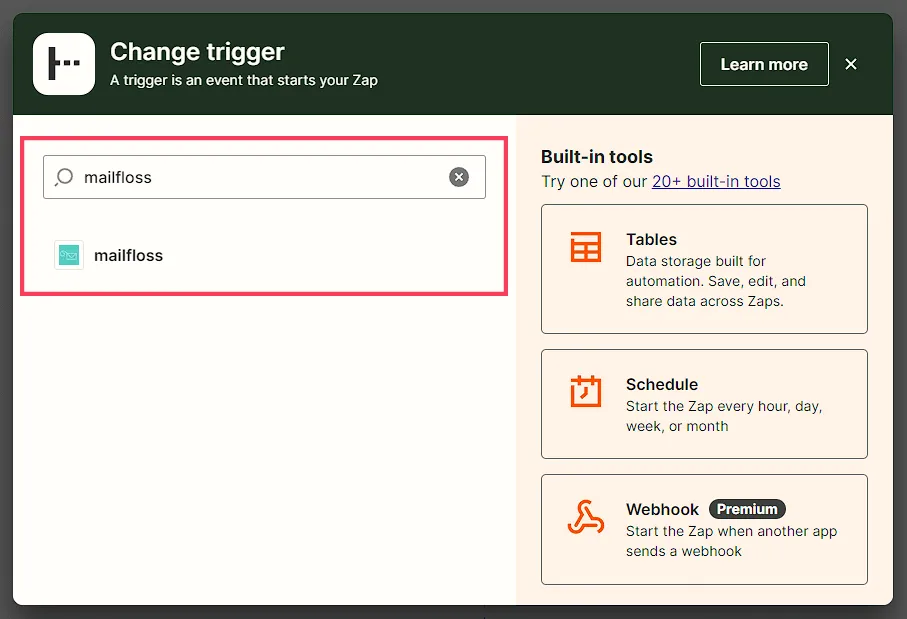Screen dimensions: 907x619
Task: Click the Zapier trigger icon in header
Action: pos(64,64)
